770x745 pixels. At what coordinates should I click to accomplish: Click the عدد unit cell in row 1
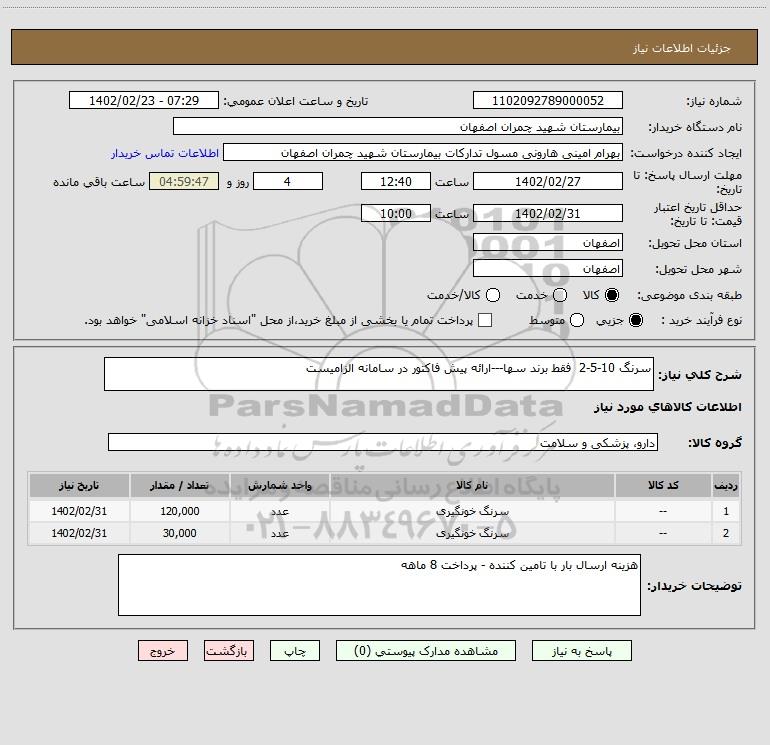click(280, 511)
